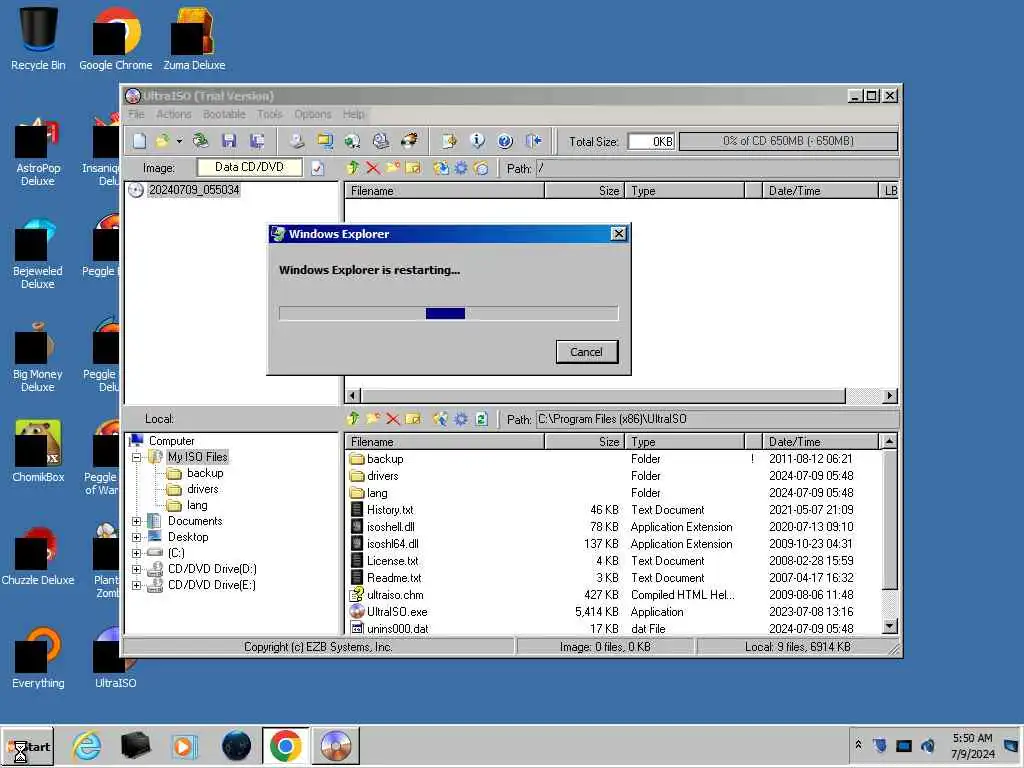Image resolution: width=1024 pixels, height=768 pixels.
Task: Click the blue Info properties icon
Action: pos(477,141)
